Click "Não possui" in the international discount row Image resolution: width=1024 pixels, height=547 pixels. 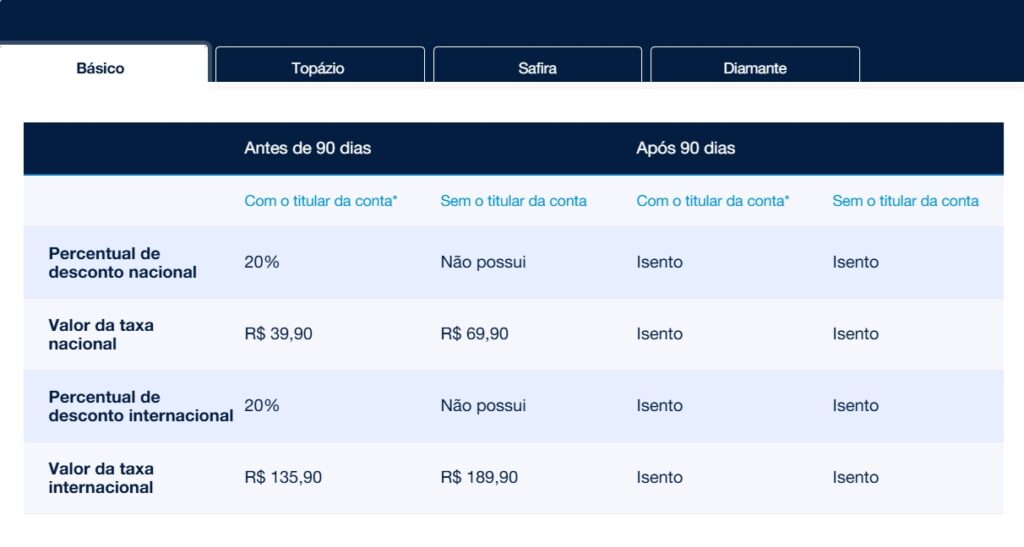(x=483, y=406)
